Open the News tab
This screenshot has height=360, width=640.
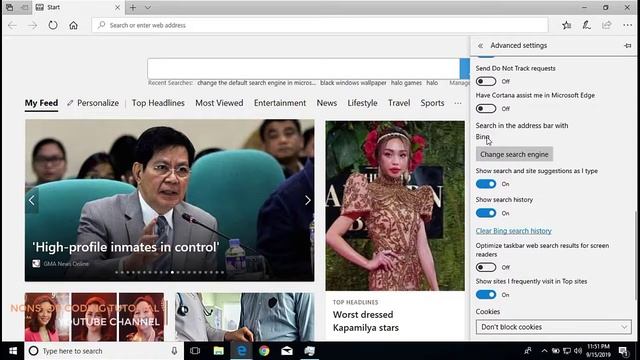click(327, 103)
